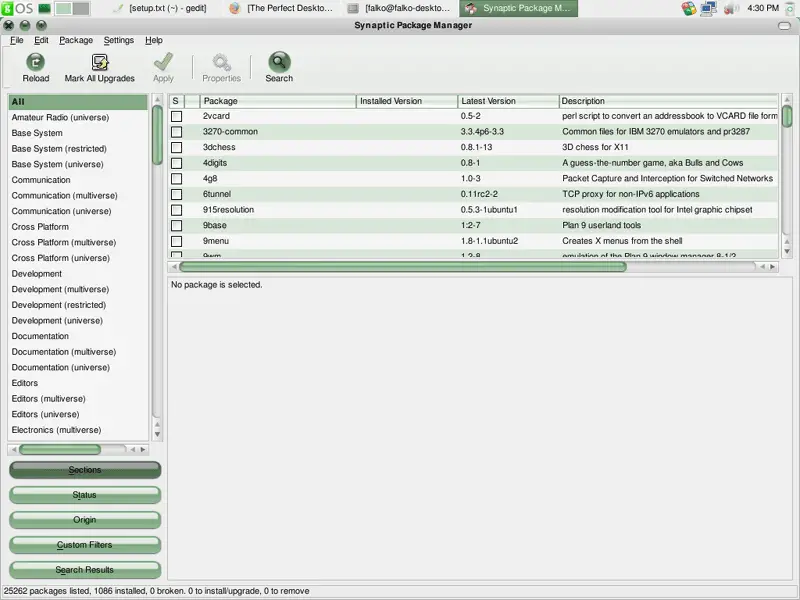Open the gOS logo menu
Image resolution: width=800 pixels, height=600 pixels.
point(17,8)
